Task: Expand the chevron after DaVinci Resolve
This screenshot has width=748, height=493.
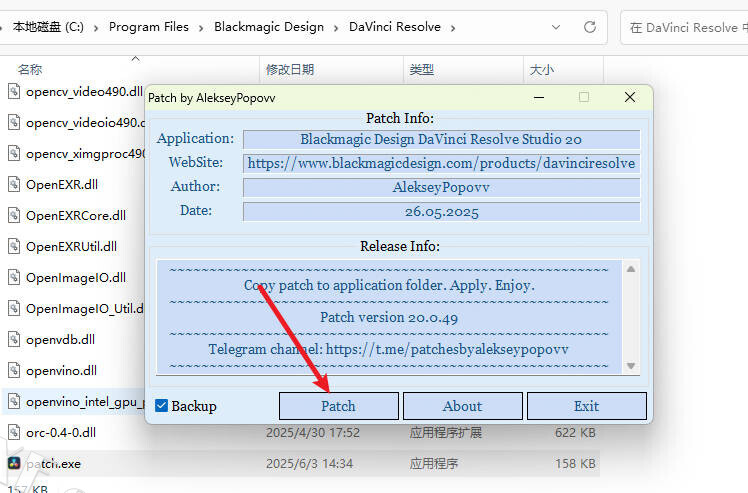Action: [453, 28]
